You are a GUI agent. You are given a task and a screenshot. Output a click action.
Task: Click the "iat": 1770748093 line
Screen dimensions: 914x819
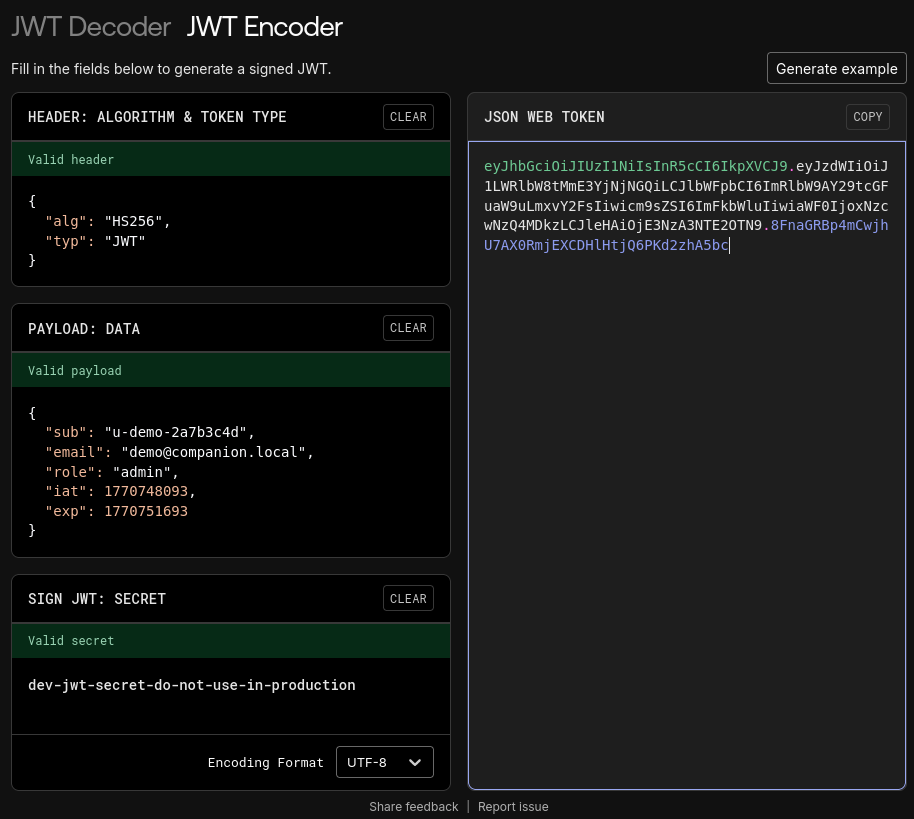pos(121,491)
